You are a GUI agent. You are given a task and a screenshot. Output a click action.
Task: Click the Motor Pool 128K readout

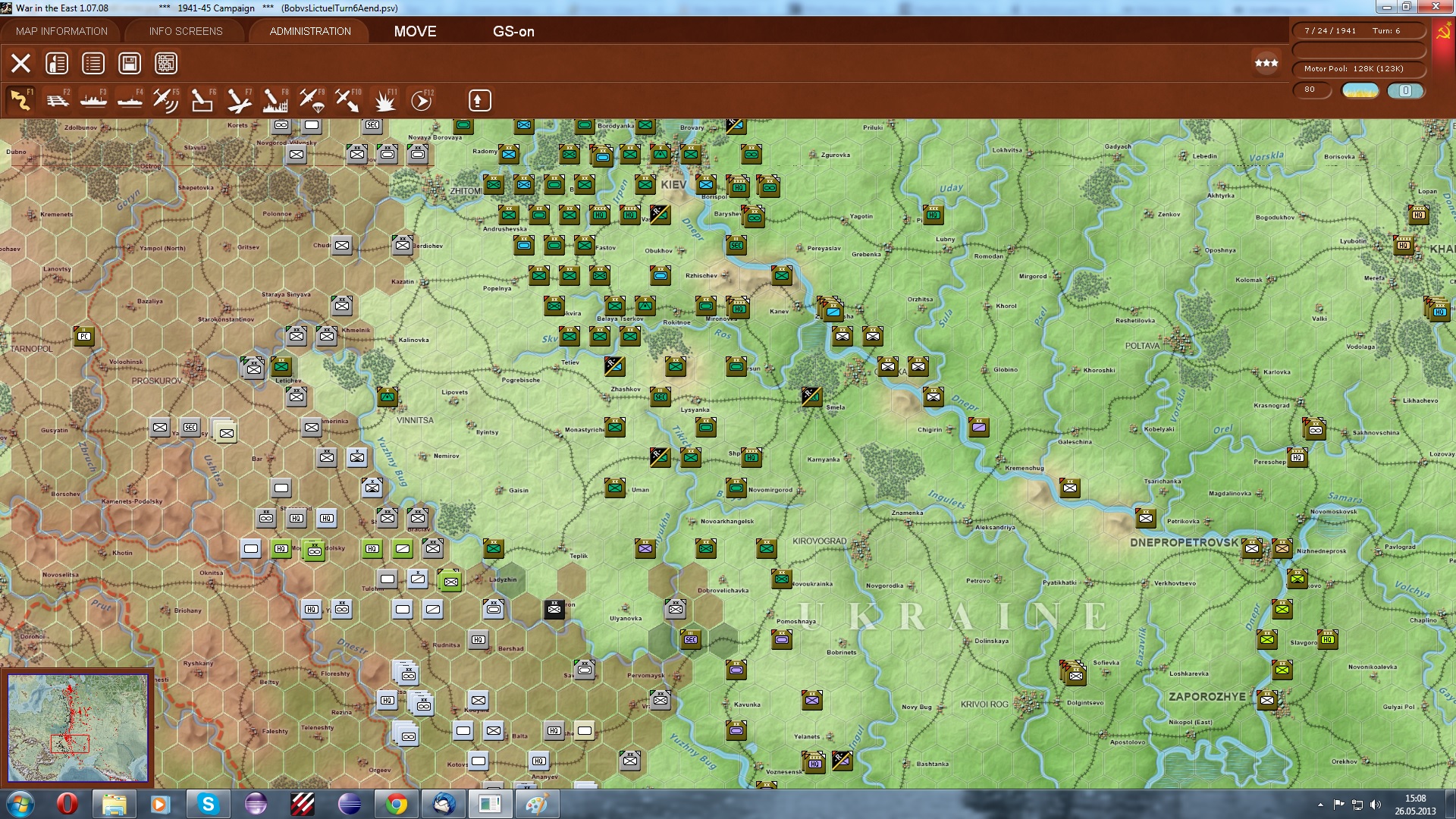[1358, 69]
